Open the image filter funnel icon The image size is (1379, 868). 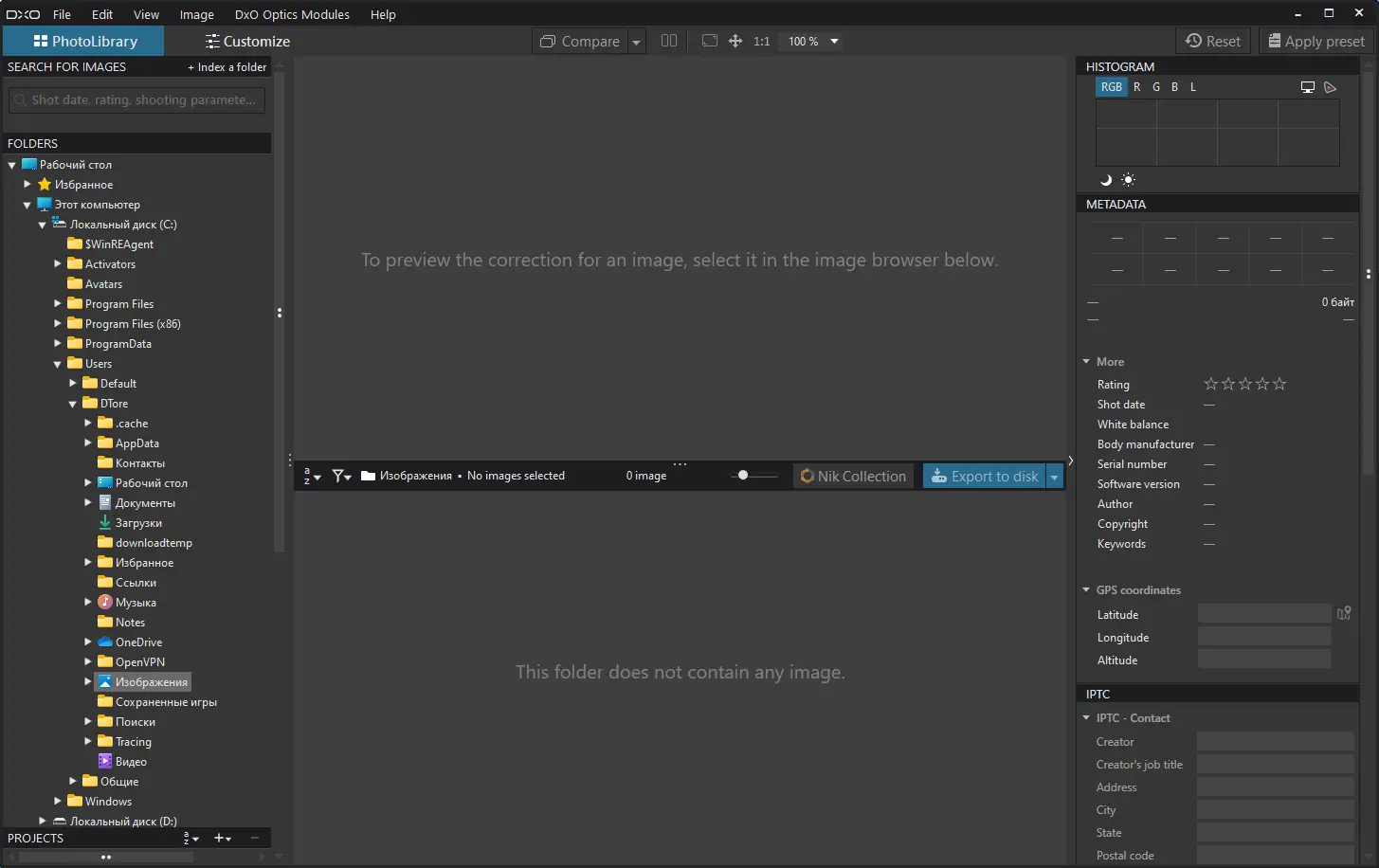point(342,476)
